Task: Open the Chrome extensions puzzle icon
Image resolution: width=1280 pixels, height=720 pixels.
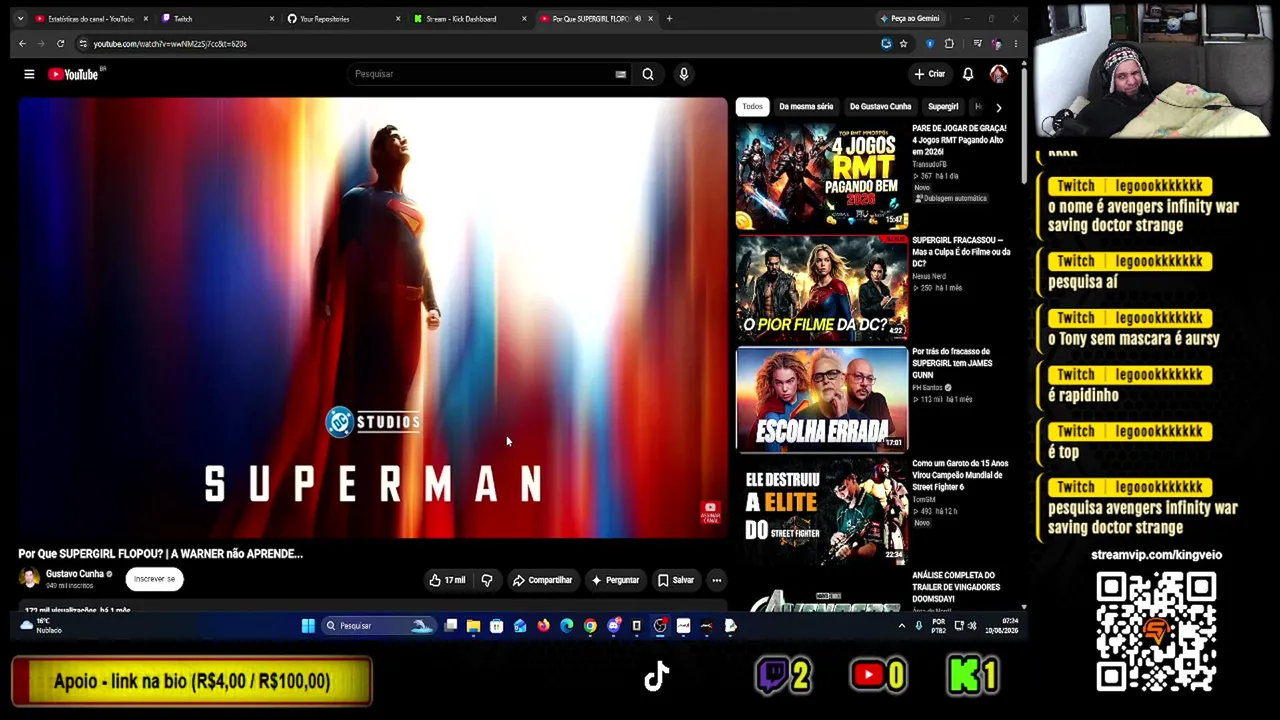Action: (949, 44)
